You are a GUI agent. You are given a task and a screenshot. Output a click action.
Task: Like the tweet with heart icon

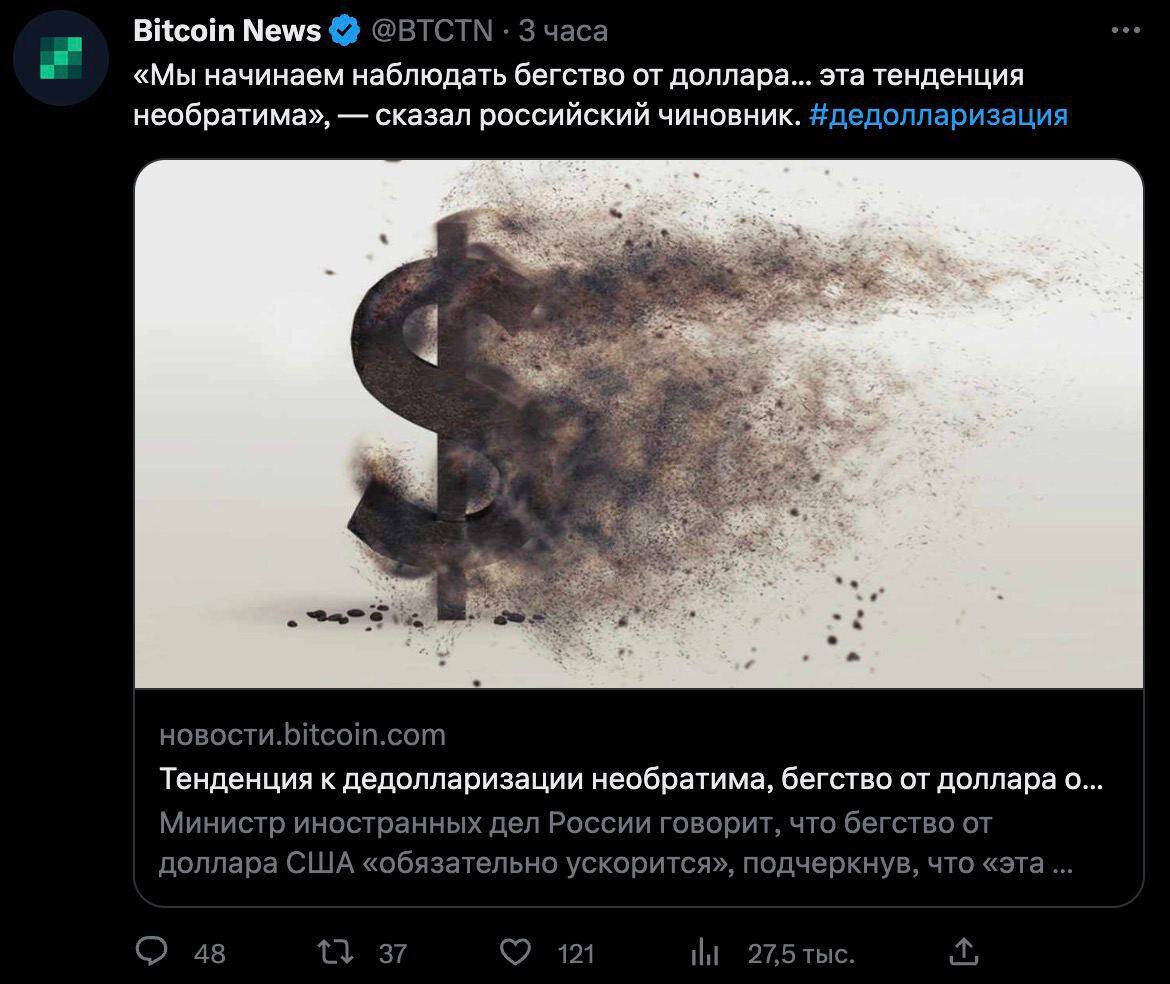(x=515, y=953)
